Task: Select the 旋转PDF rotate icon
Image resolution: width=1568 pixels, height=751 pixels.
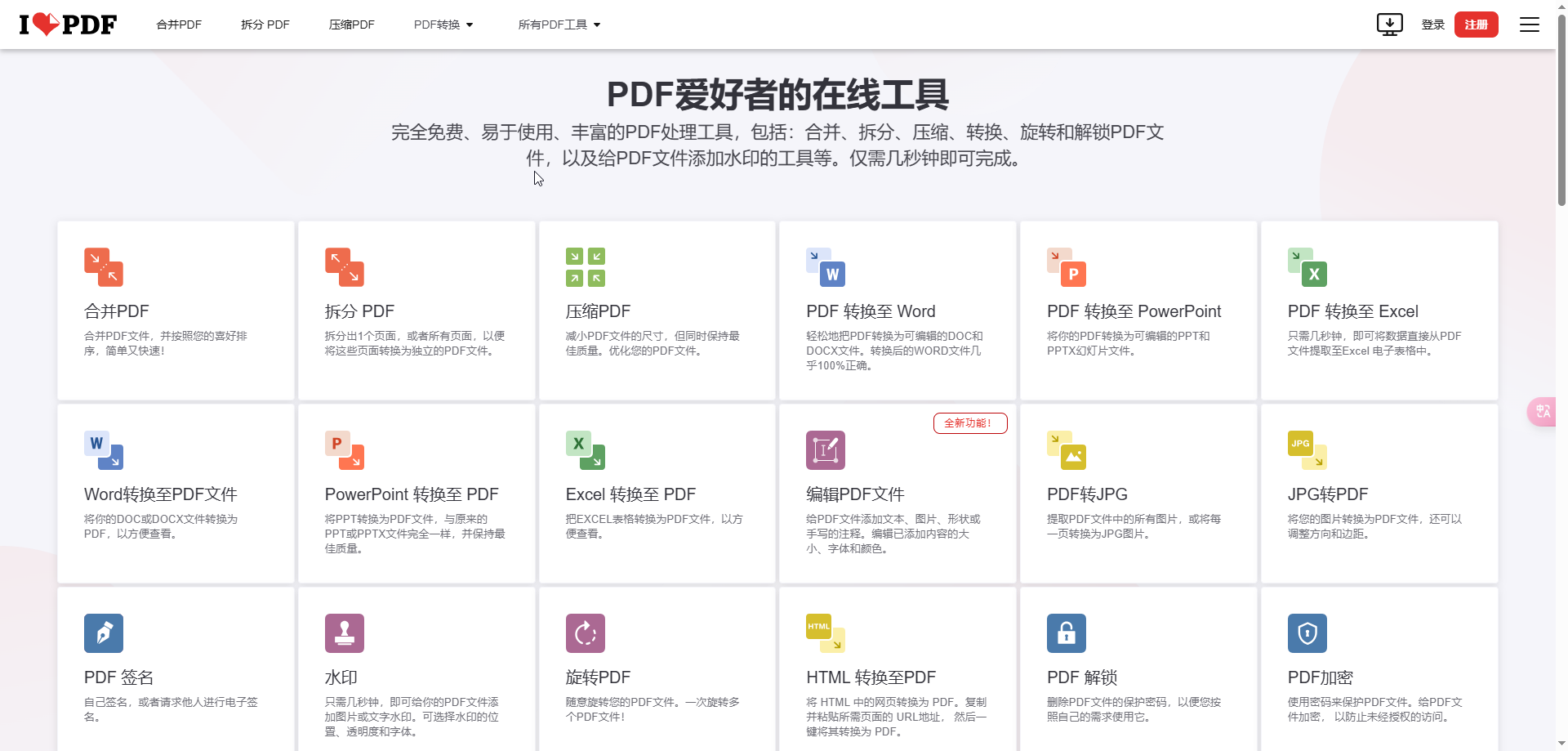Action: tap(586, 633)
